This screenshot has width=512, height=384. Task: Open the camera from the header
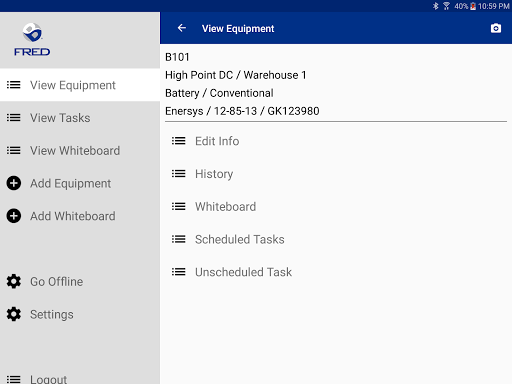pos(496,28)
